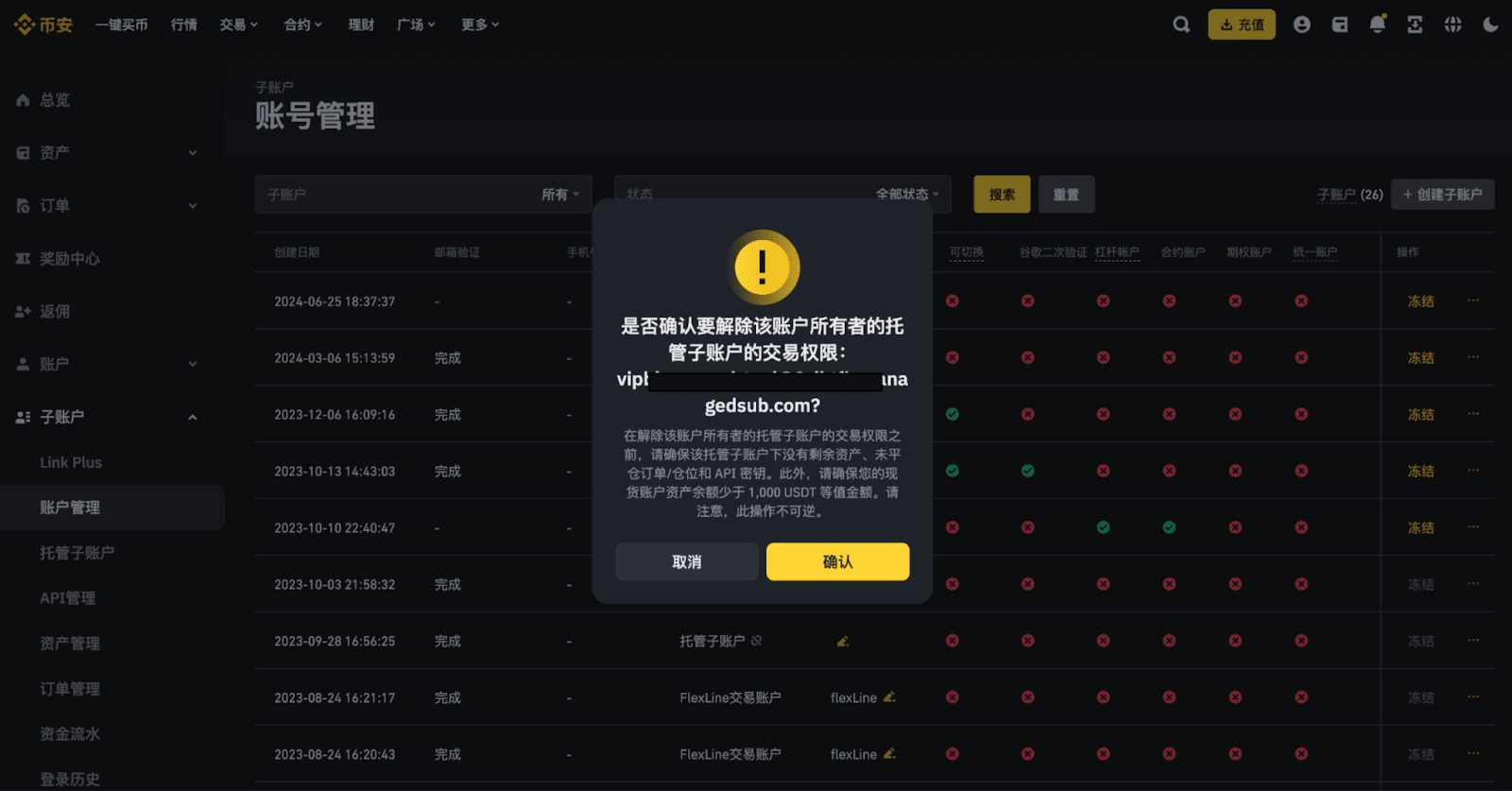Open the 交易 menu in top navigation

tap(238, 25)
